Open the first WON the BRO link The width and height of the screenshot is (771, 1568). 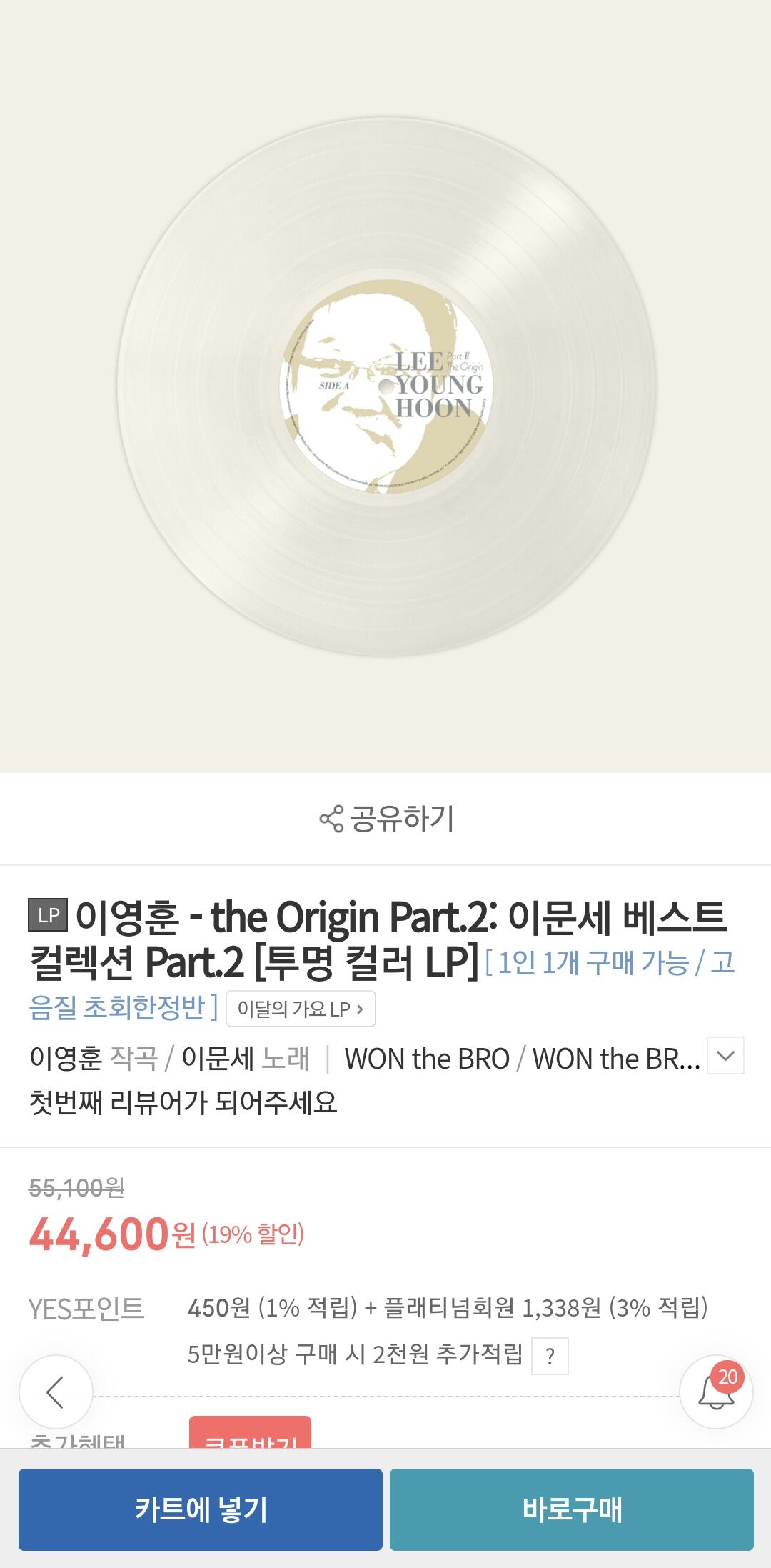[427, 1059]
